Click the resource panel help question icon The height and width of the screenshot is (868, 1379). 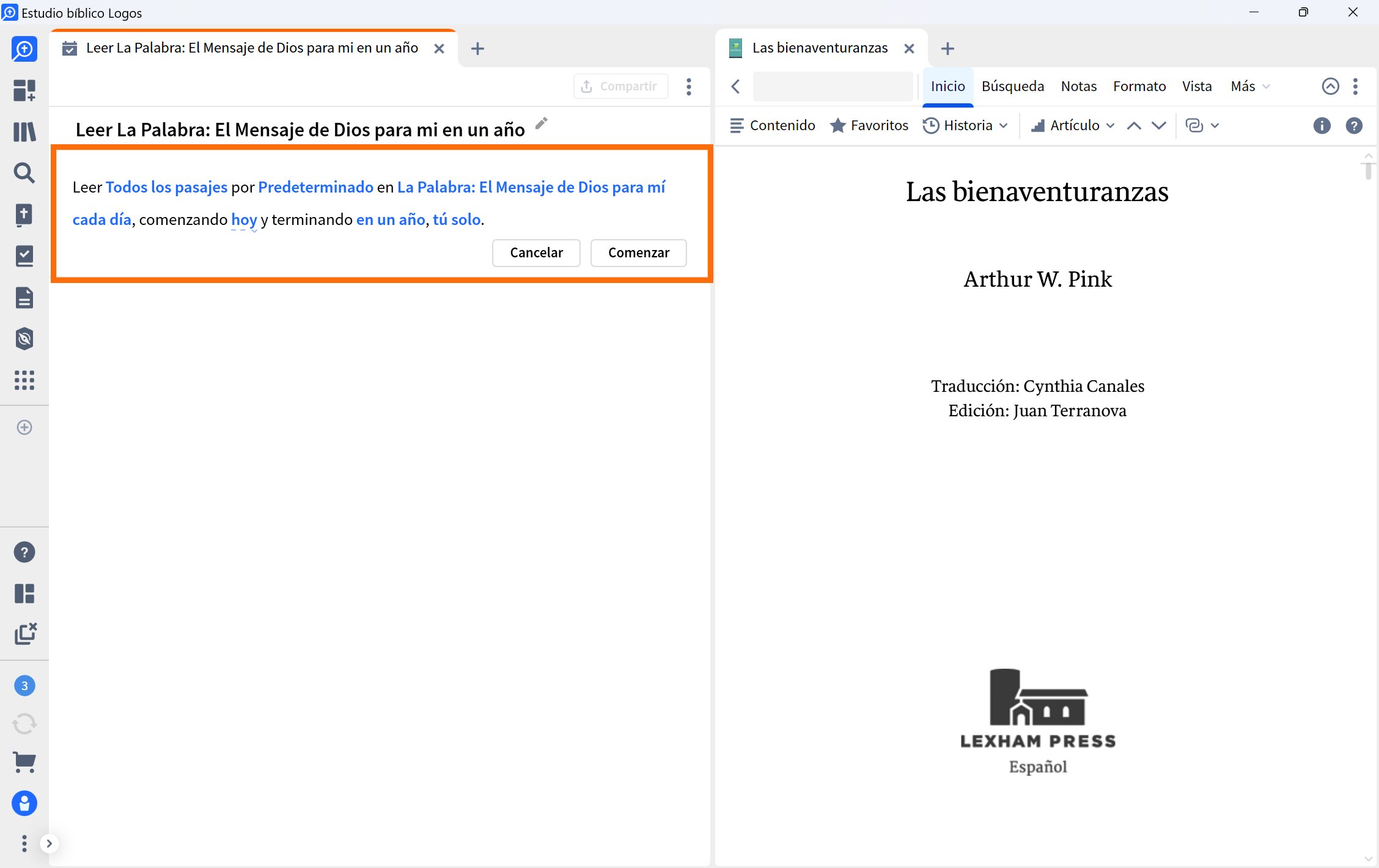pyautogui.click(x=1354, y=125)
